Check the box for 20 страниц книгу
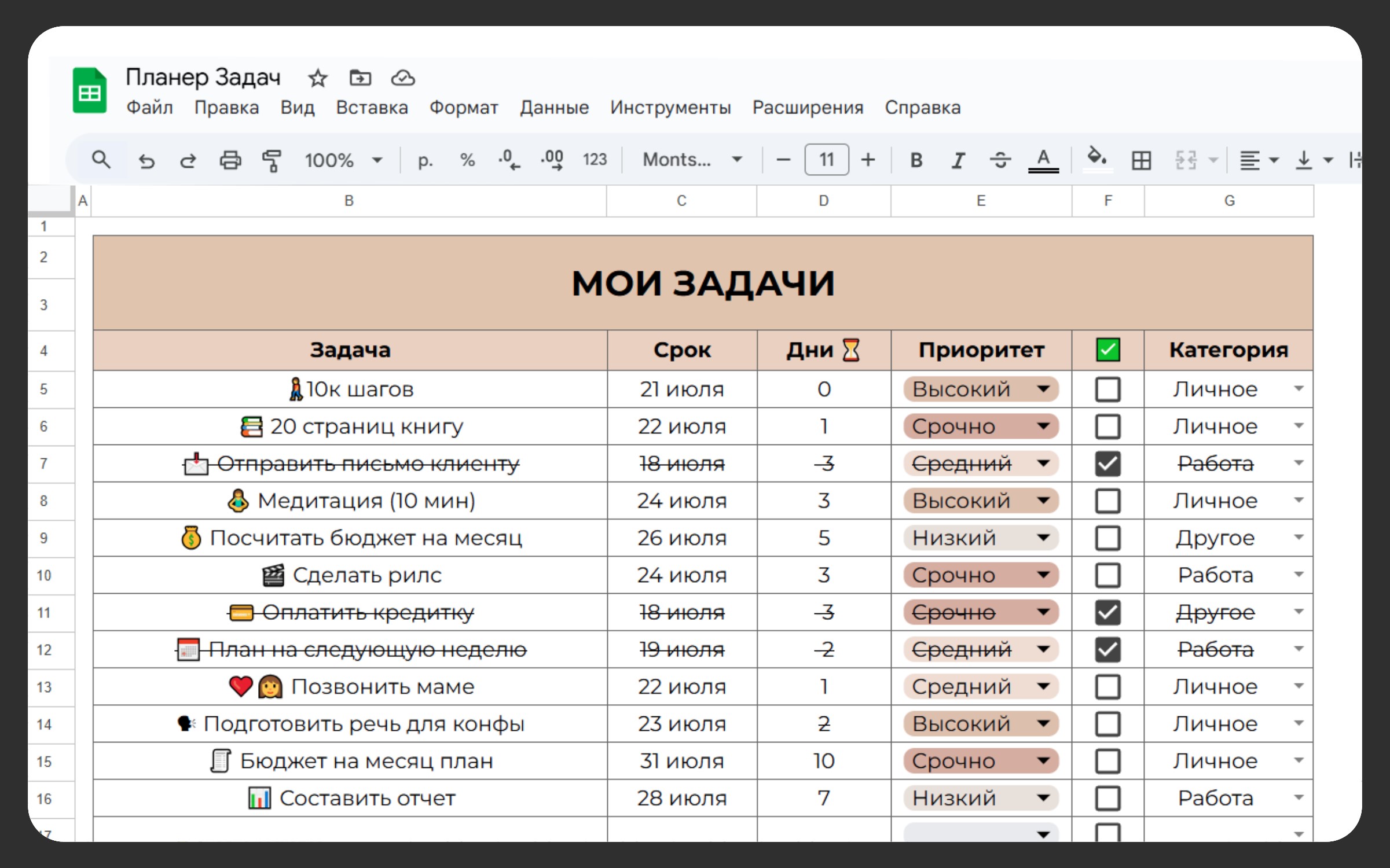 [1107, 426]
